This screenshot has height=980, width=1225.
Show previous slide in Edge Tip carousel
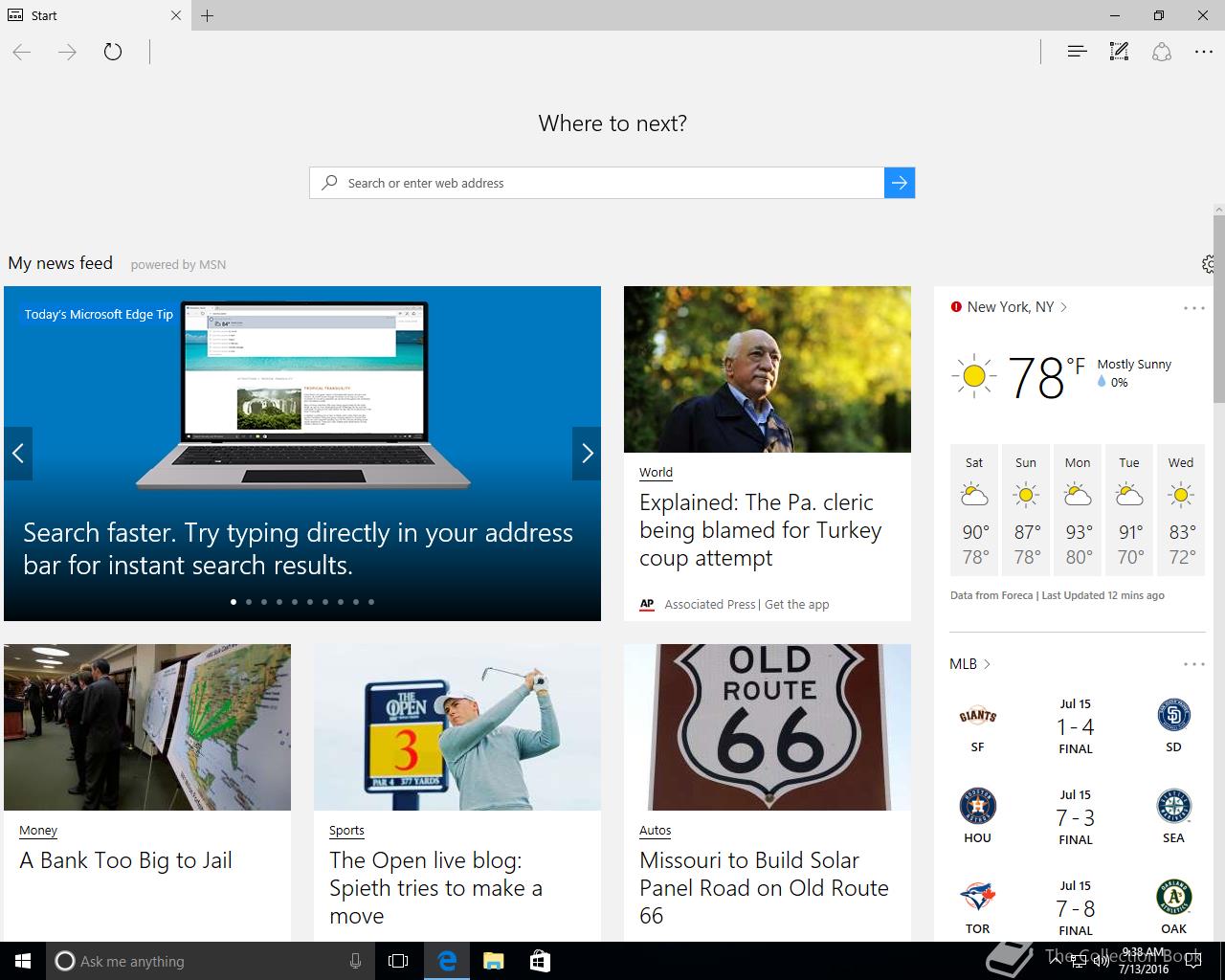pyautogui.click(x=18, y=454)
